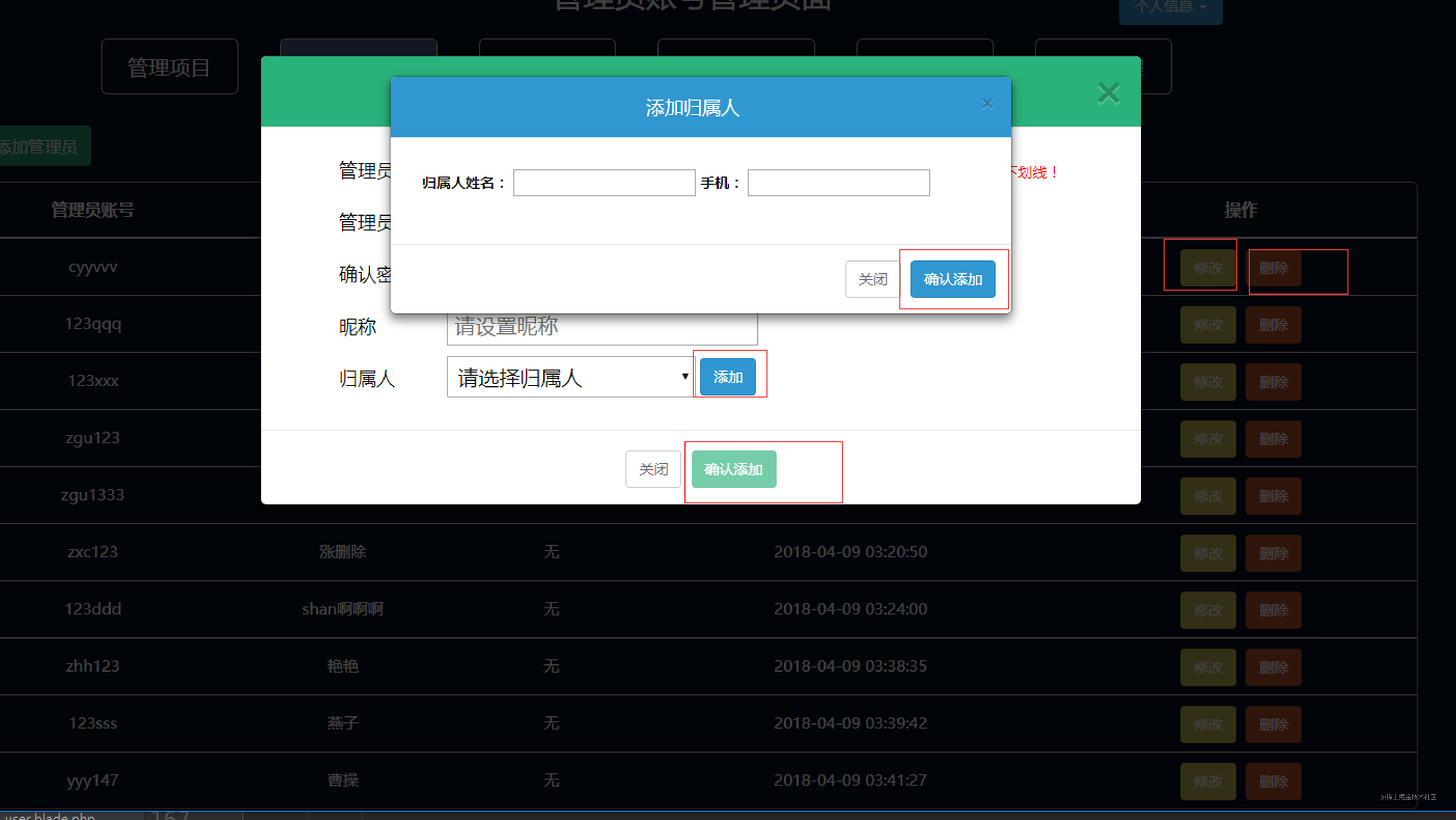Image resolution: width=1456 pixels, height=820 pixels.
Task: Select the zxc123 account cell
Action: pyautogui.click(x=93, y=552)
